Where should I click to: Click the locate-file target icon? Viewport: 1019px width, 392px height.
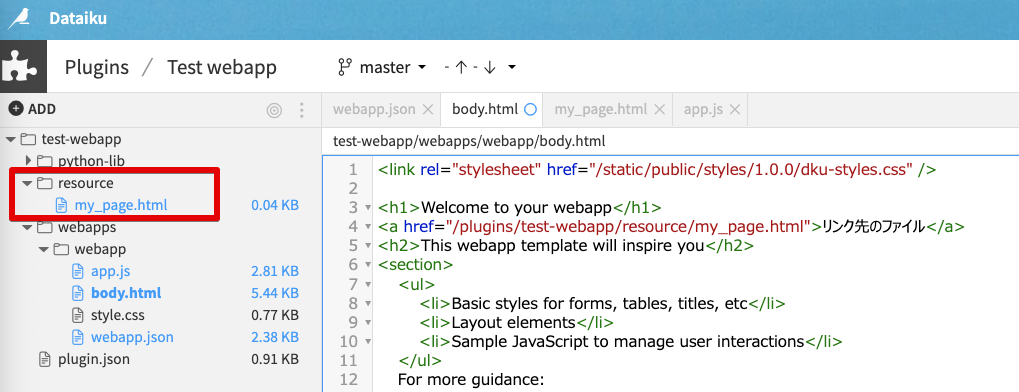274,111
